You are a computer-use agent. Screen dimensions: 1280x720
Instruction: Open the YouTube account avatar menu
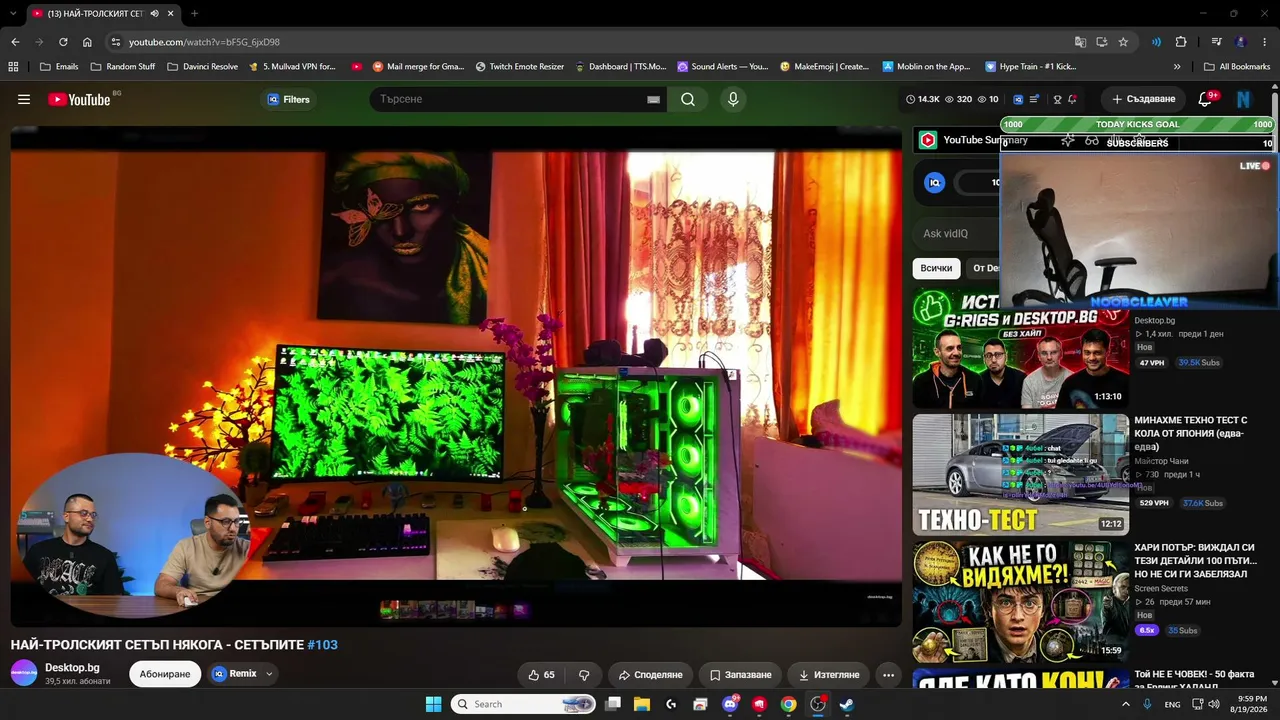tap(1244, 99)
